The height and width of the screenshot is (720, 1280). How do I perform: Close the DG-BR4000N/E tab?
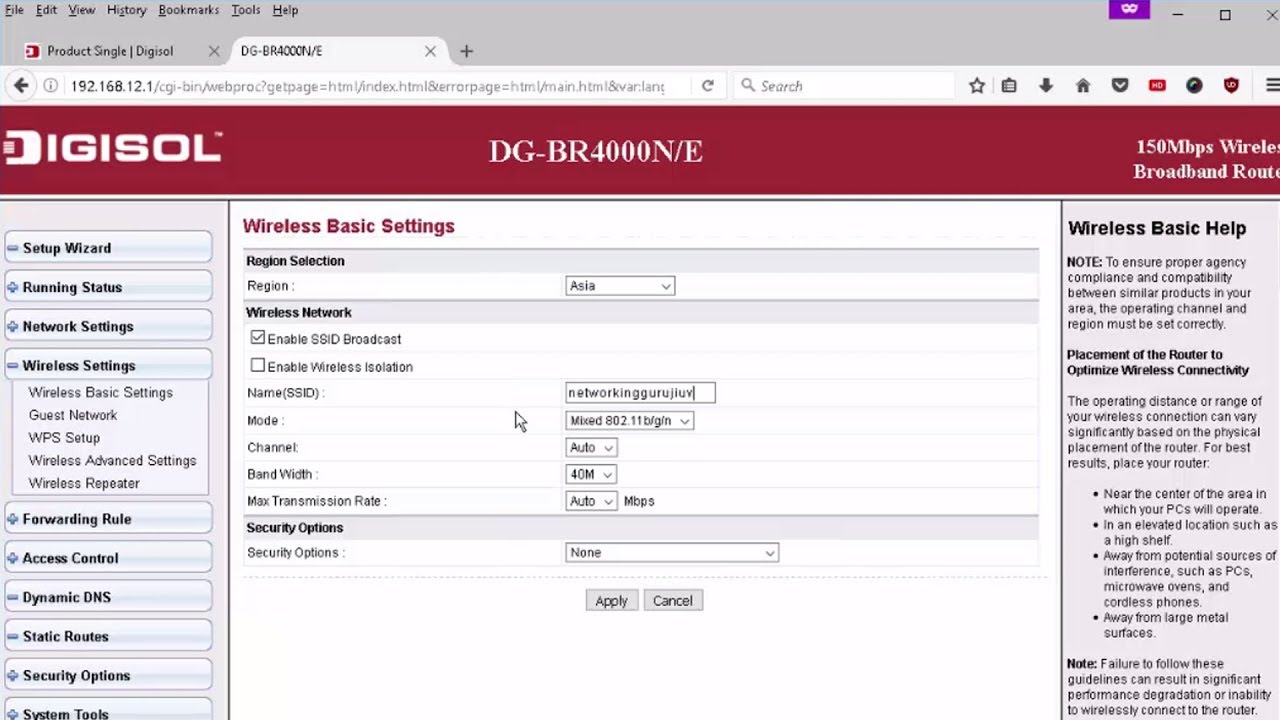430,51
